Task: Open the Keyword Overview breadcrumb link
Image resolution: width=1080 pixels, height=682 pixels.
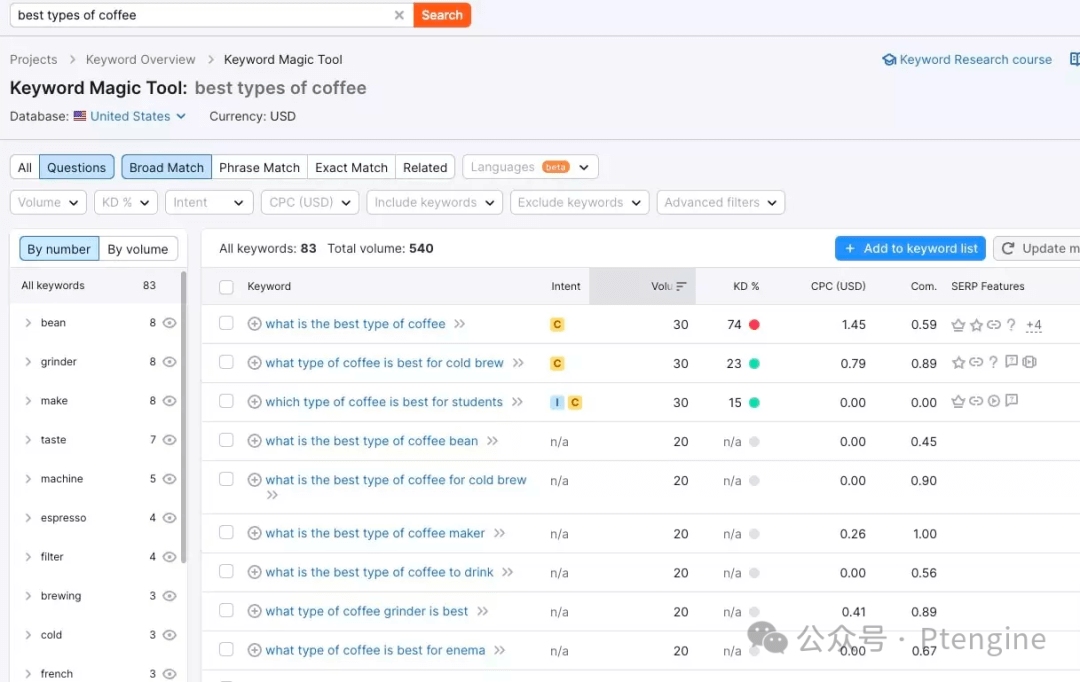Action: tap(141, 60)
